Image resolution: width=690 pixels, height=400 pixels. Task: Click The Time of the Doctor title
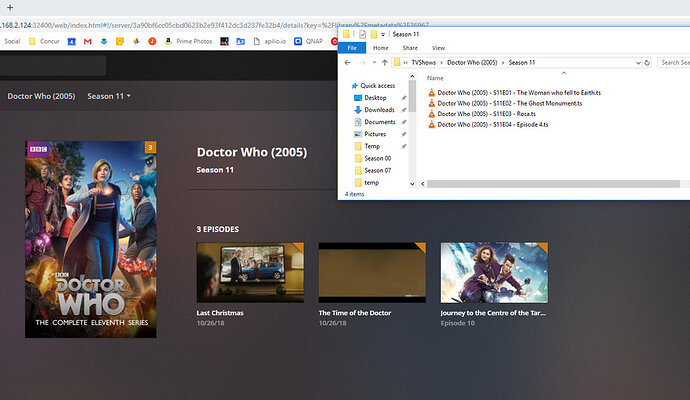point(355,313)
